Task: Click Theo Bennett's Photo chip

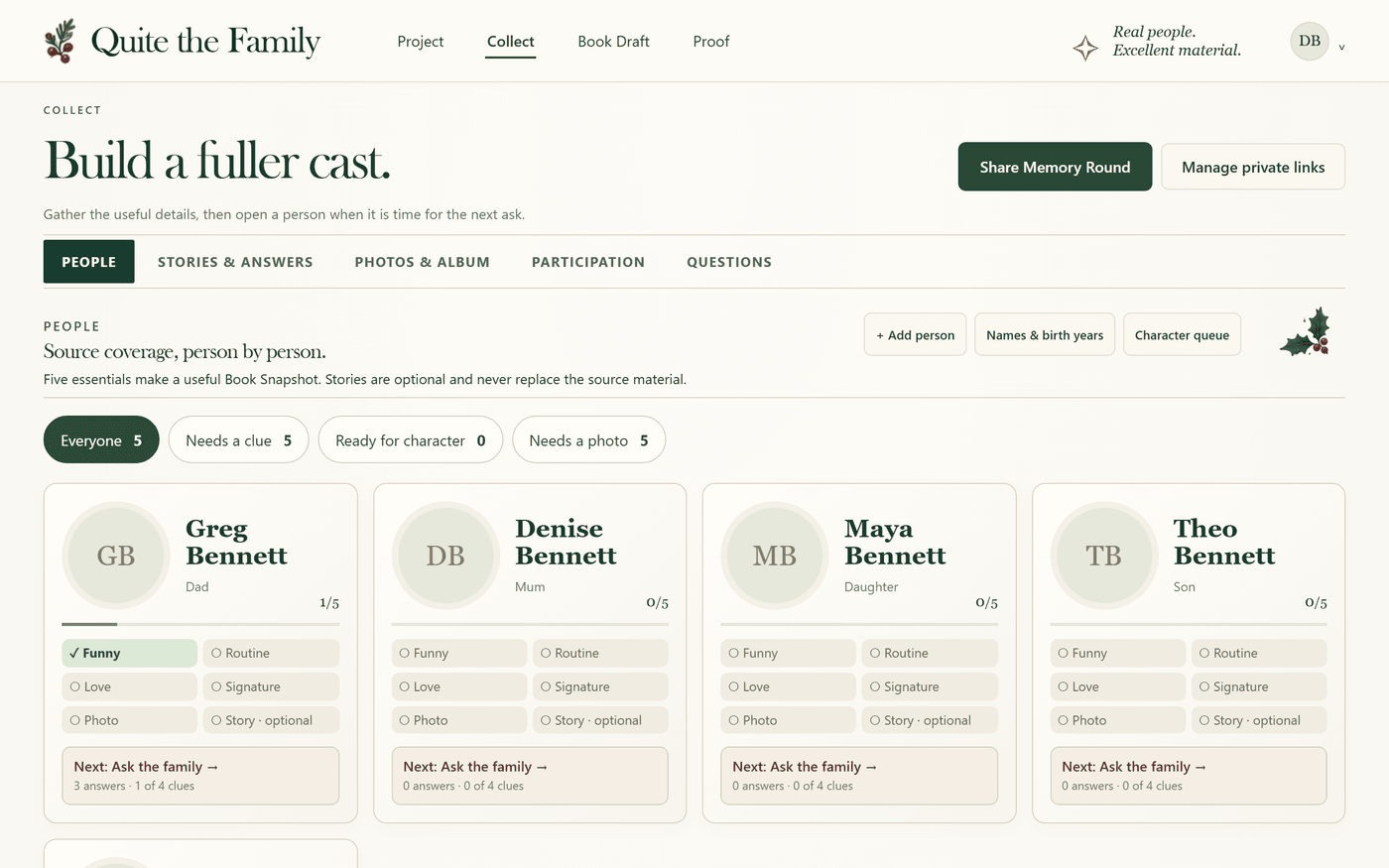Action: coord(1118,720)
